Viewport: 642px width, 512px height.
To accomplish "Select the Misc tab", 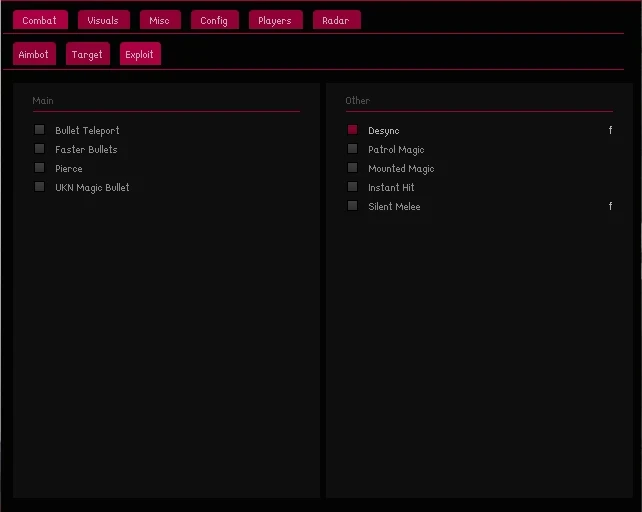I will pos(160,20).
